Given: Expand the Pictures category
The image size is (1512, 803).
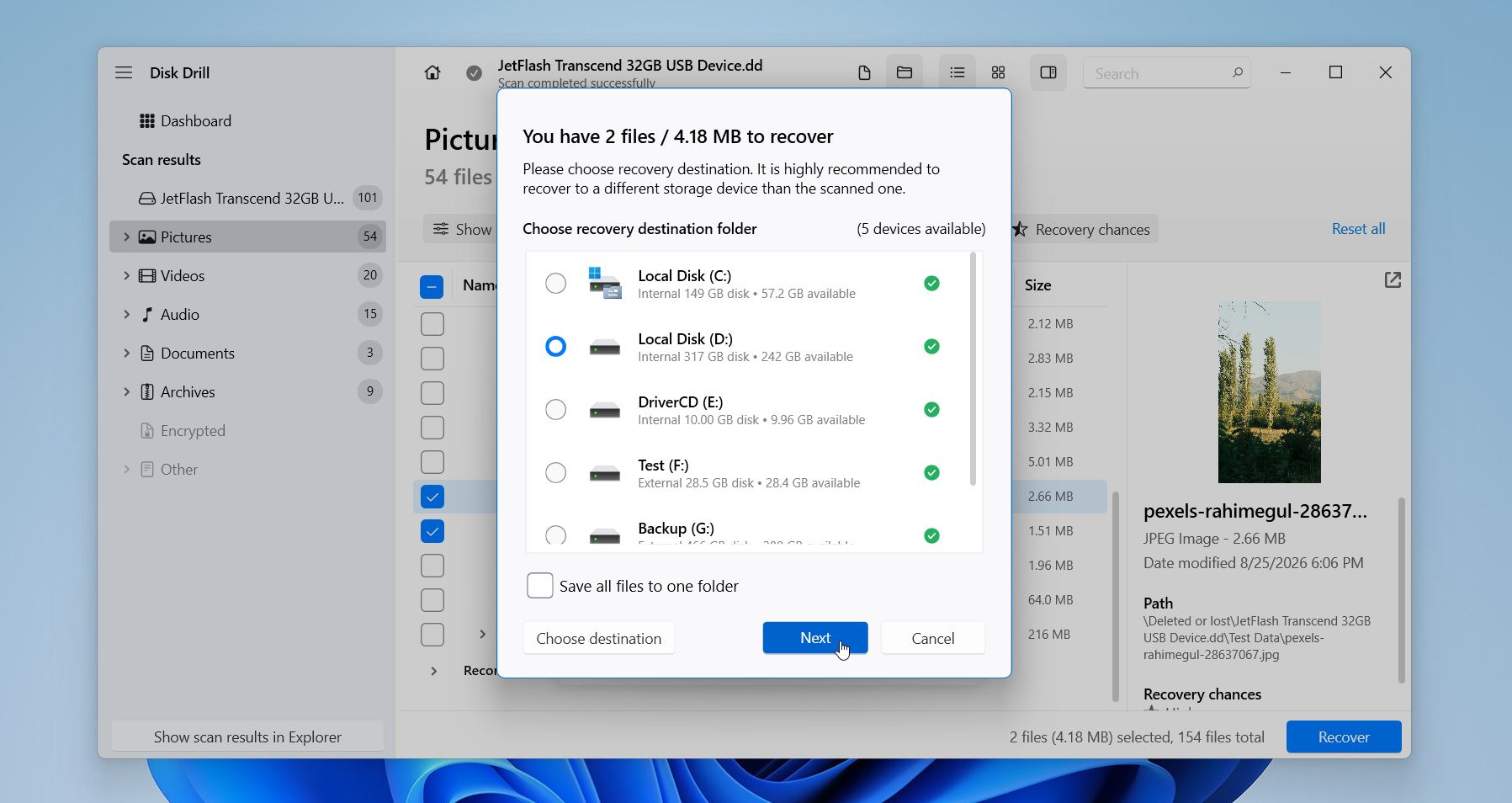Looking at the screenshot, I should [126, 237].
